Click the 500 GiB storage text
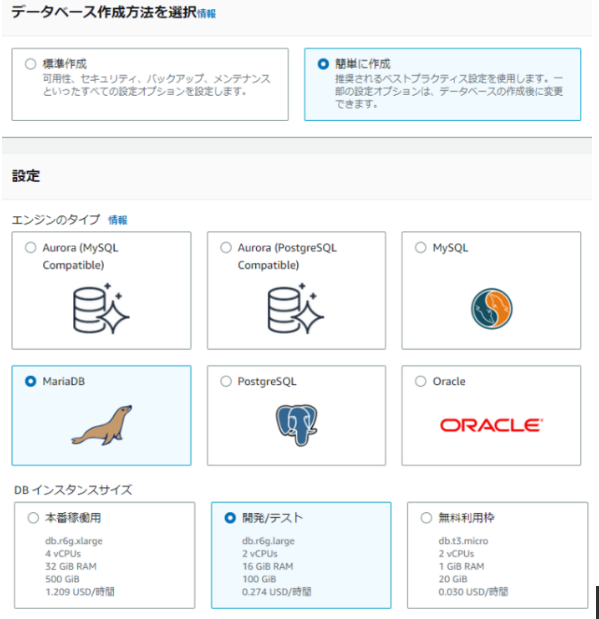The image size is (599, 619). click(x=62, y=579)
